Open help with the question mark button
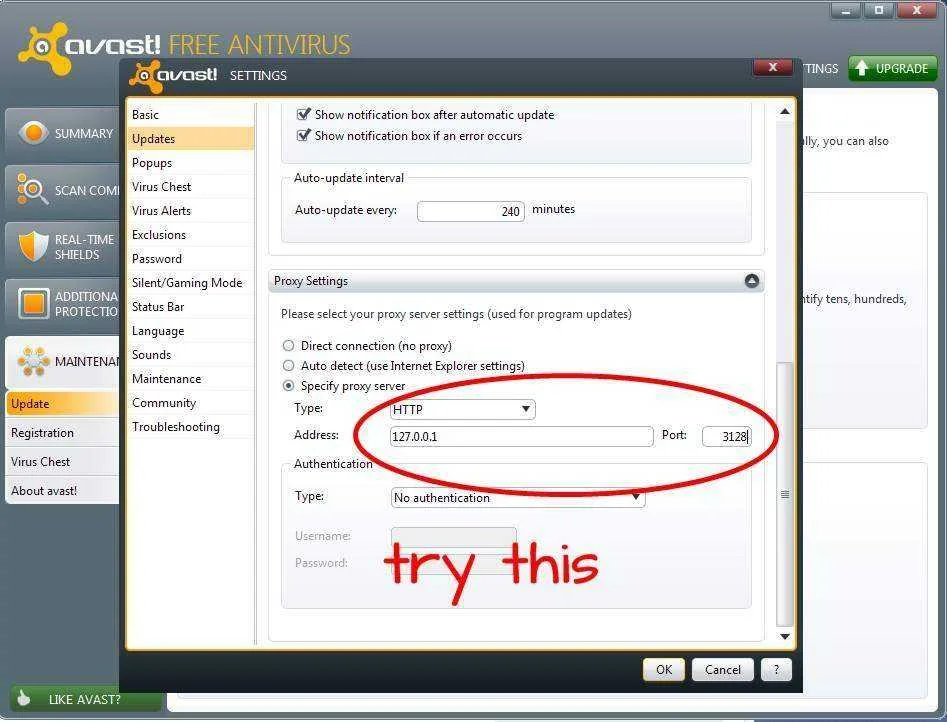The height and width of the screenshot is (722, 947). pyautogui.click(x=776, y=669)
